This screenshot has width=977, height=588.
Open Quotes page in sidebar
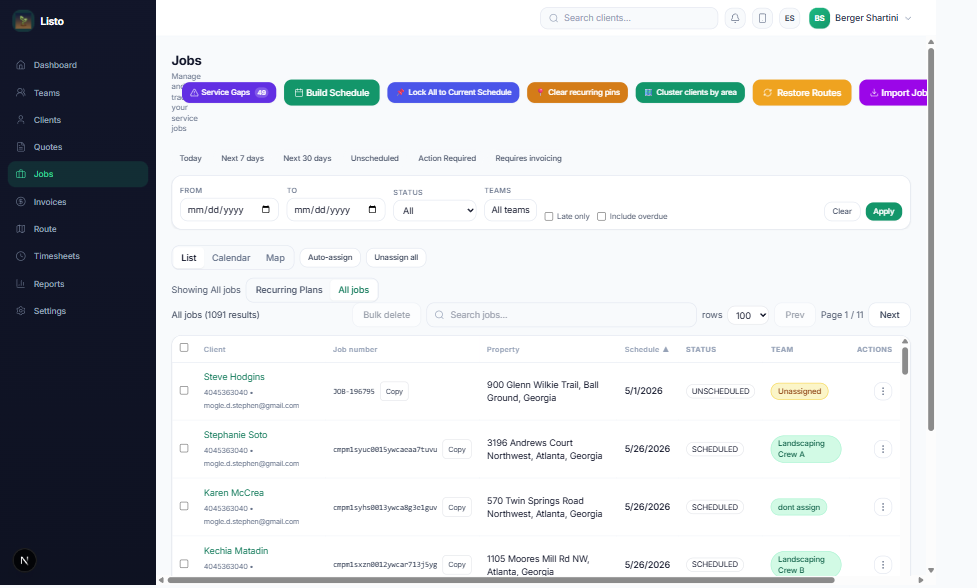(78, 147)
